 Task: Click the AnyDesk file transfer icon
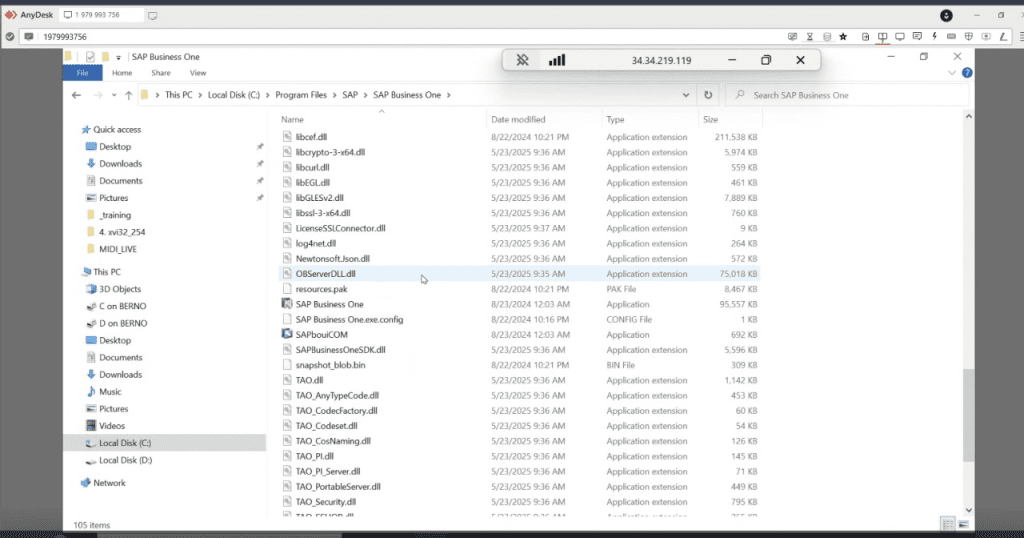pyautogui.click(x=865, y=37)
